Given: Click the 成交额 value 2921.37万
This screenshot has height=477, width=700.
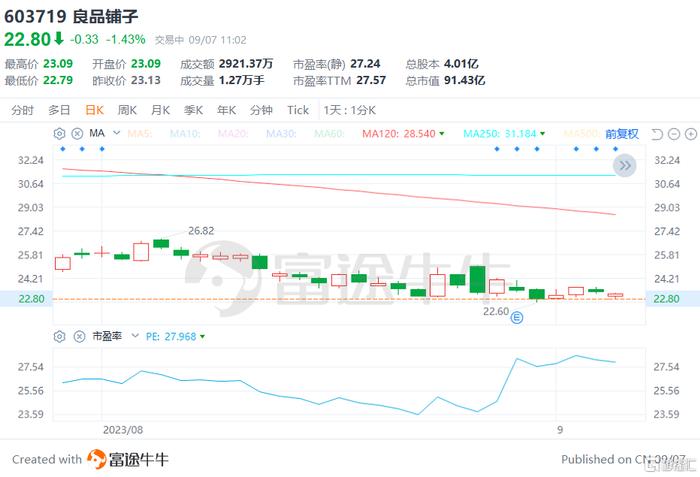Looking at the screenshot, I should click(246, 63).
